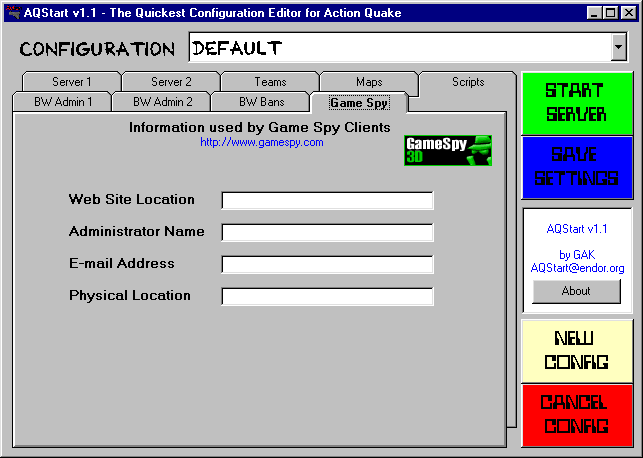Viewport: 643px width, 458px height.
Task: Click the AQStart title bar icon
Action: coord(13,12)
